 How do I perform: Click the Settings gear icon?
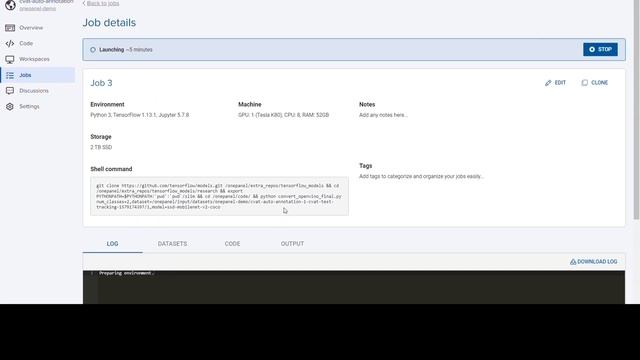point(10,107)
